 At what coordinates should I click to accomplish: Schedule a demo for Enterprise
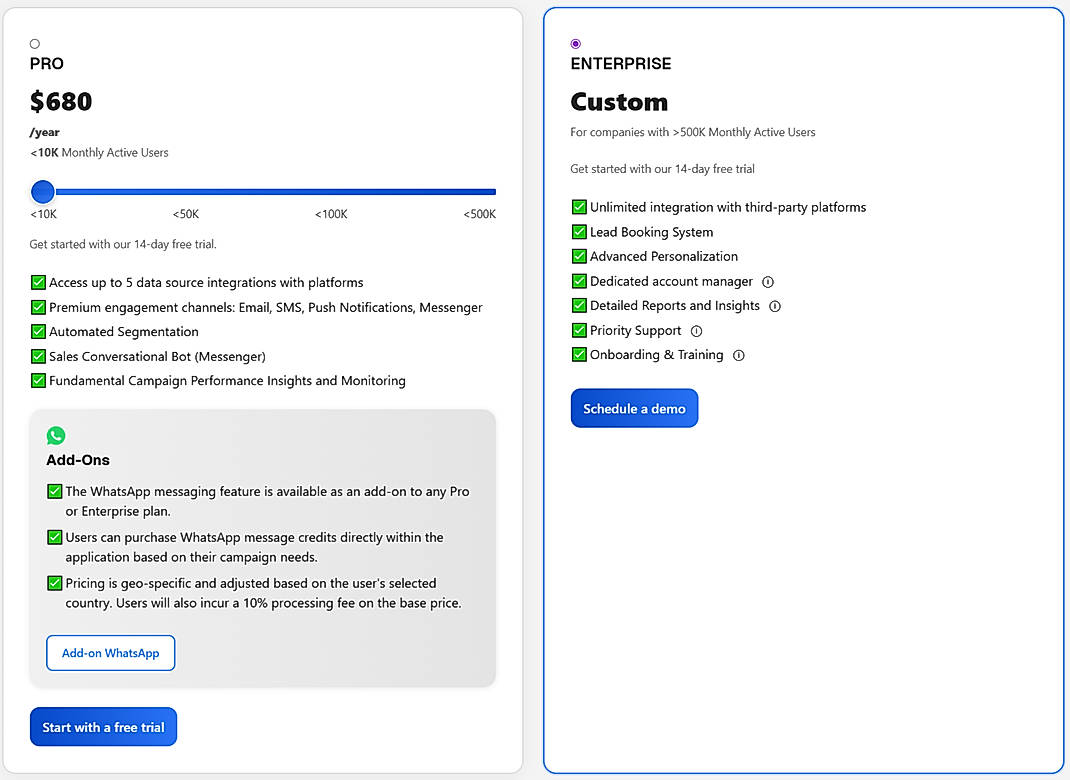point(634,408)
